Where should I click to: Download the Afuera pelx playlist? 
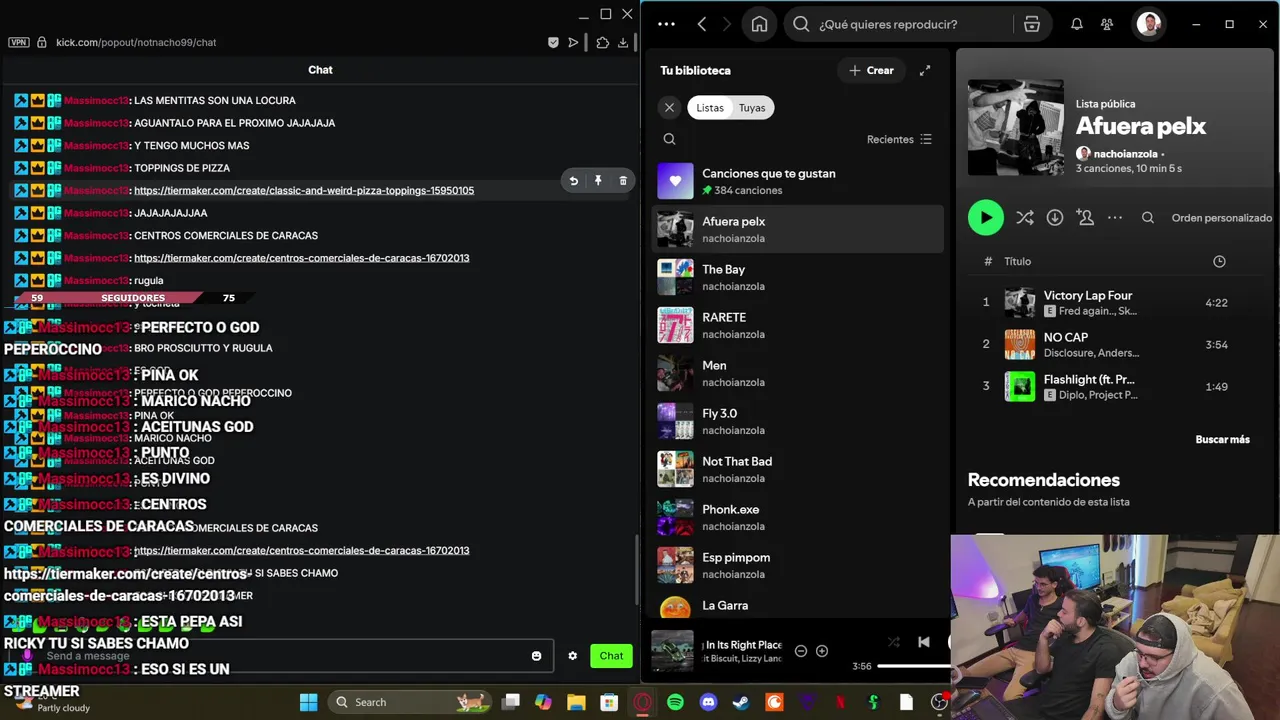click(x=1055, y=217)
